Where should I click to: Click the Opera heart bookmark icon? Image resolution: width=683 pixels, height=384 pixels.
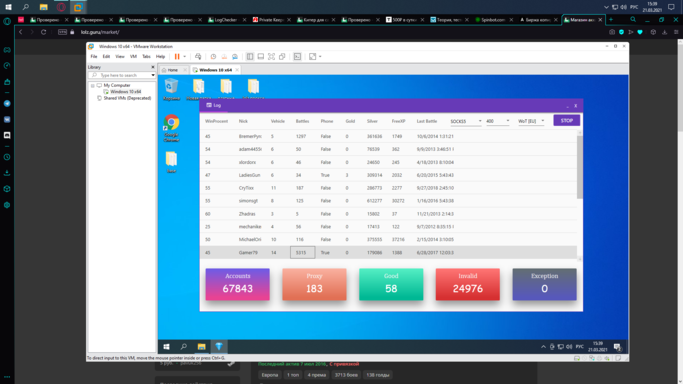pyautogui.click(x=640, y=32)
